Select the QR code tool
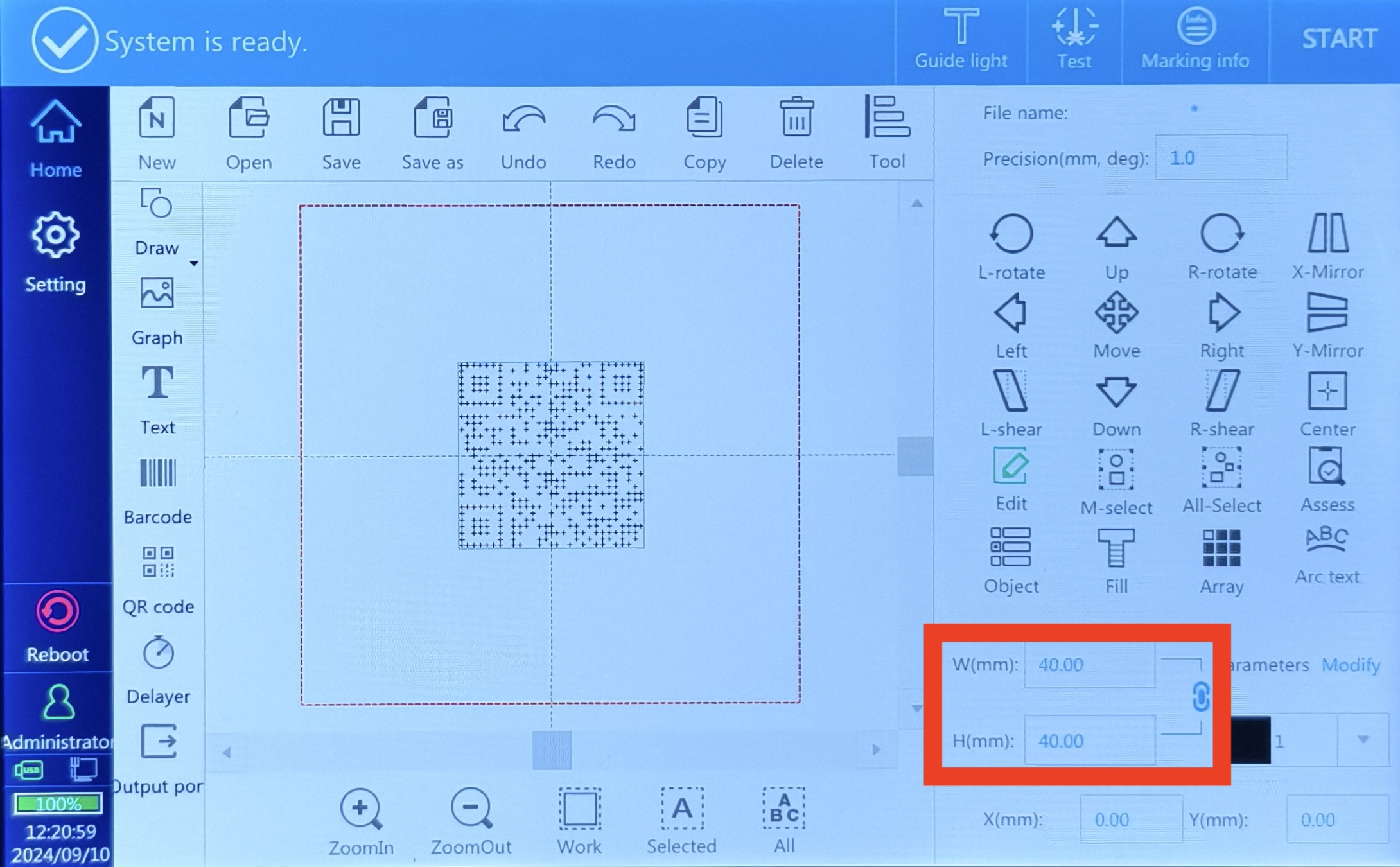Screen dimensions: 1400x867 click(x=158, y=581)
